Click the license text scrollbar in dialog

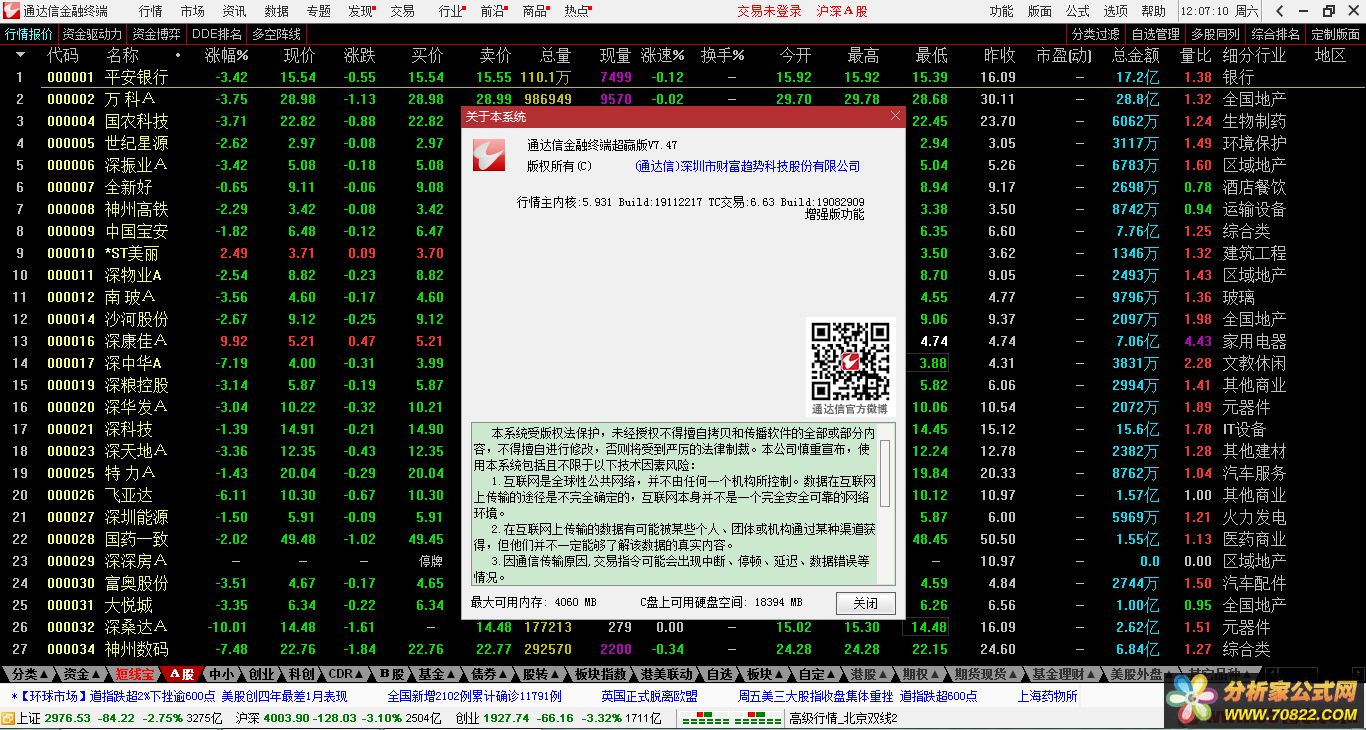click(885, 504)
